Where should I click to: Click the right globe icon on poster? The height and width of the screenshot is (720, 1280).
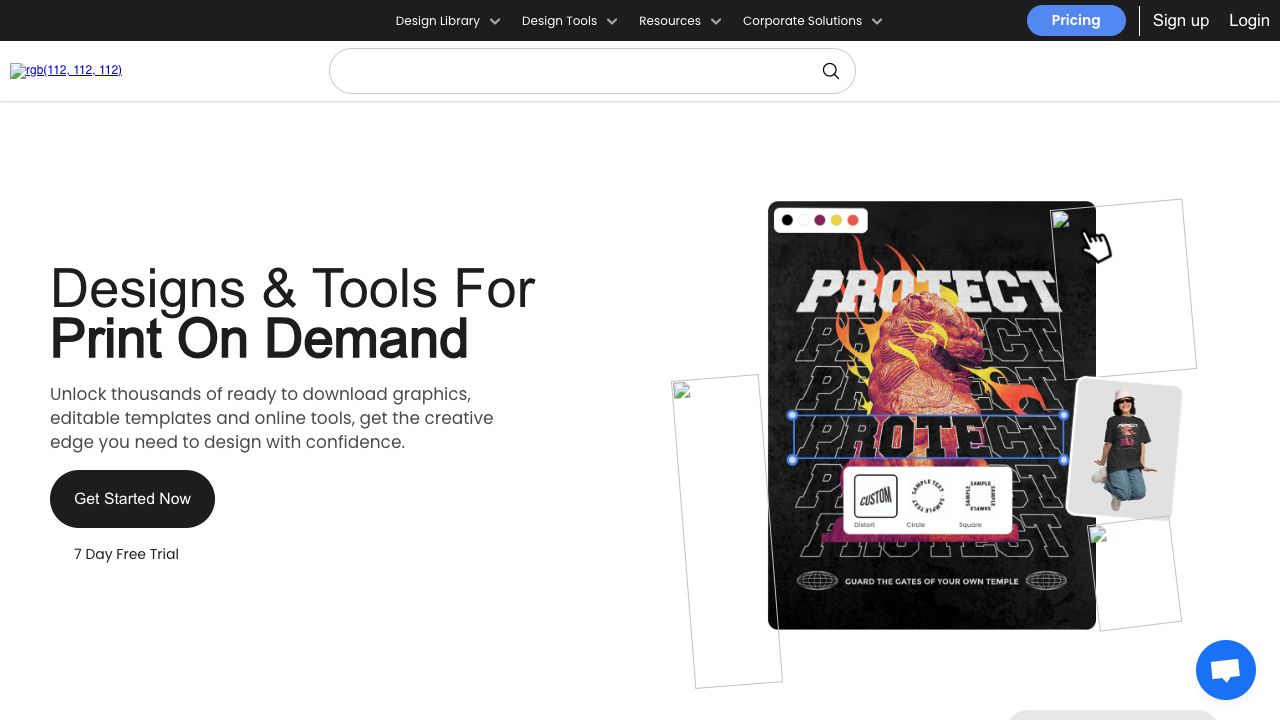point(1046,581)
